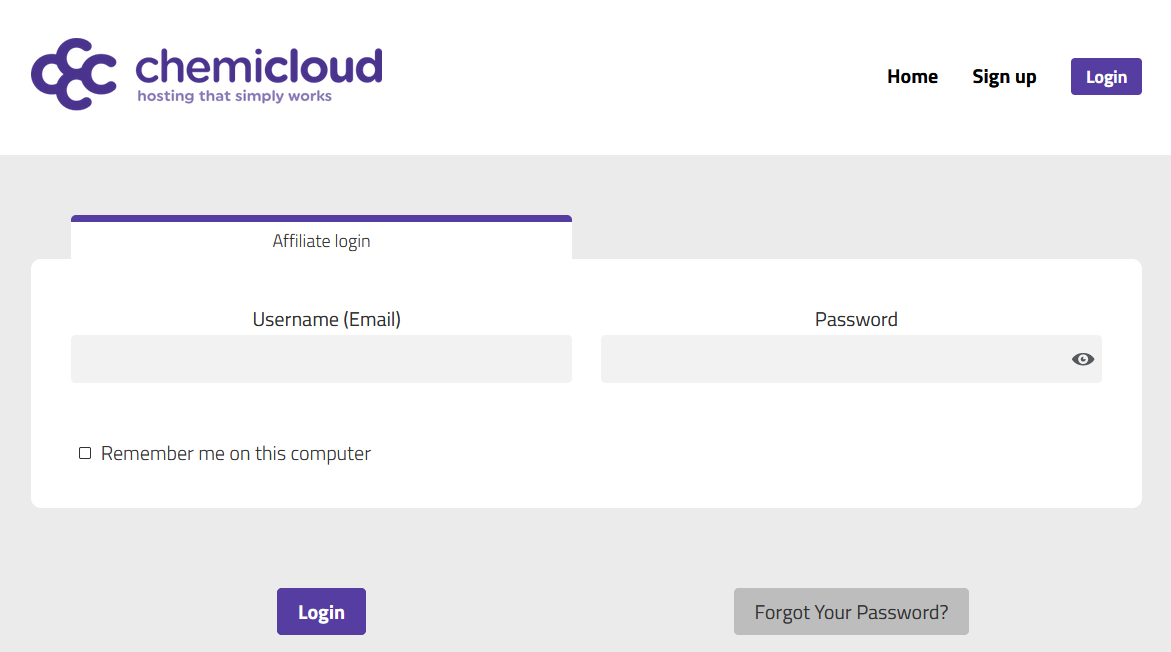The image size is (1171, 652).
Task: Click the Username (Email) field label
Action: [326, 320]
